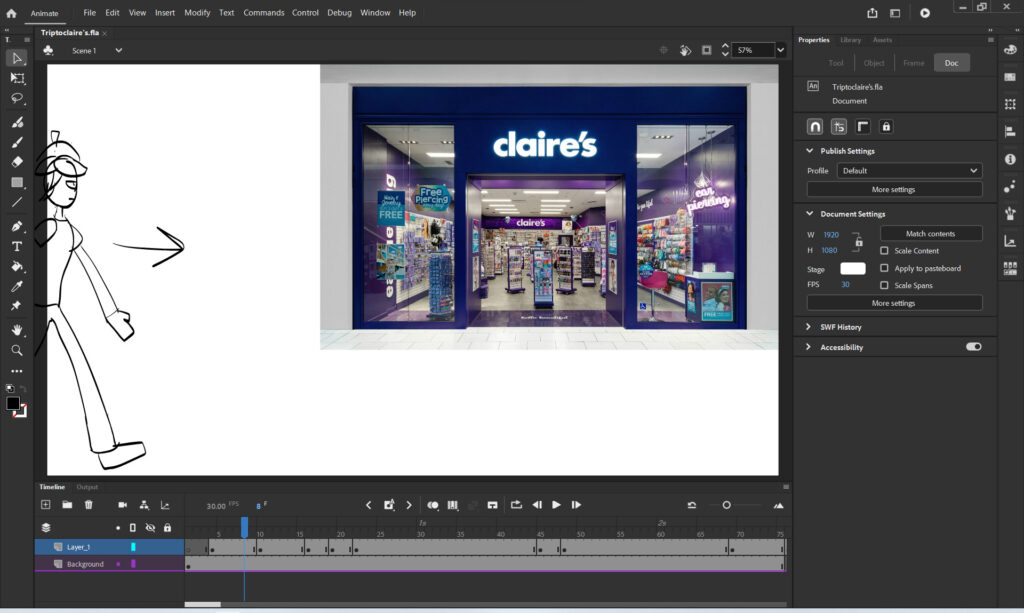Select the Line tool

pos(17,202)
